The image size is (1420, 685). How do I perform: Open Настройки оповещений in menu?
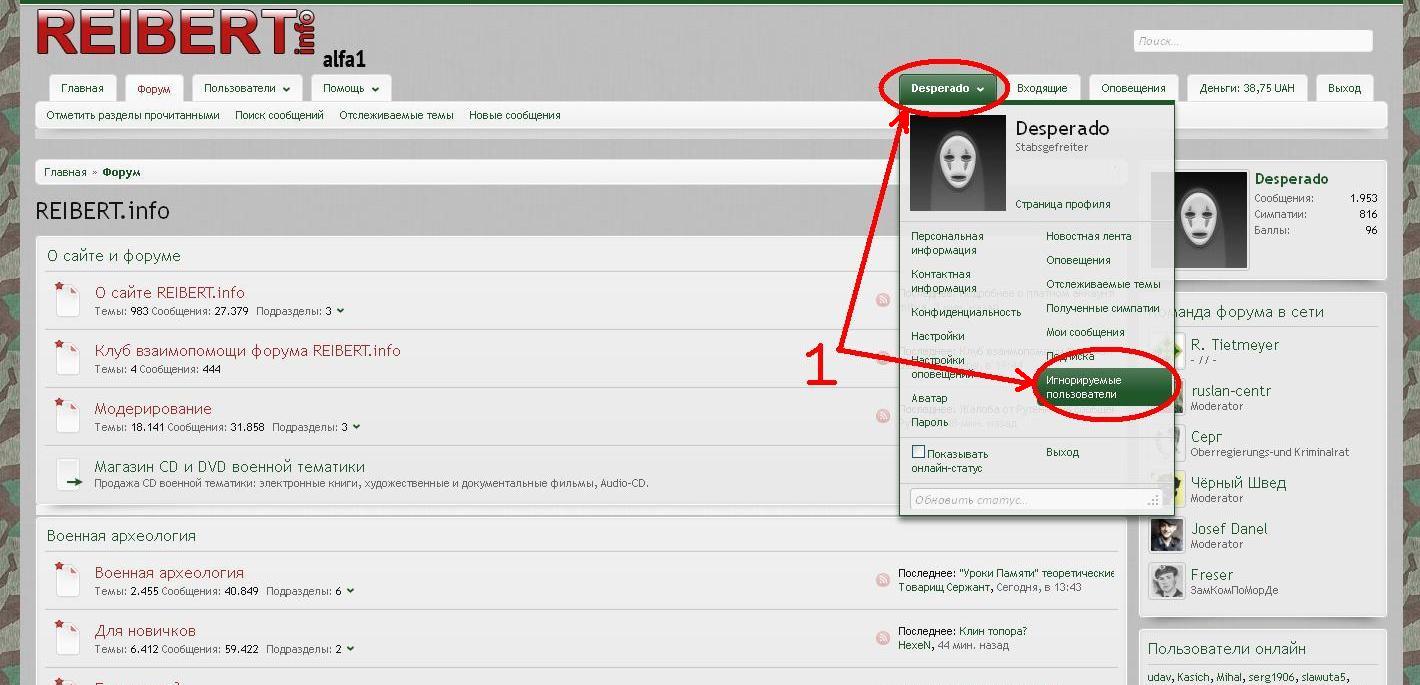coord(942,367)
